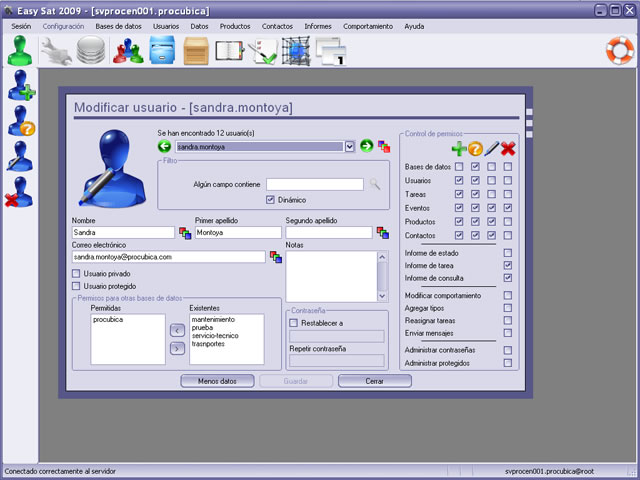The height and width of the screenshot is (480, 640).
Task: Click the add user sidebar icon
Action: [21, 85]
